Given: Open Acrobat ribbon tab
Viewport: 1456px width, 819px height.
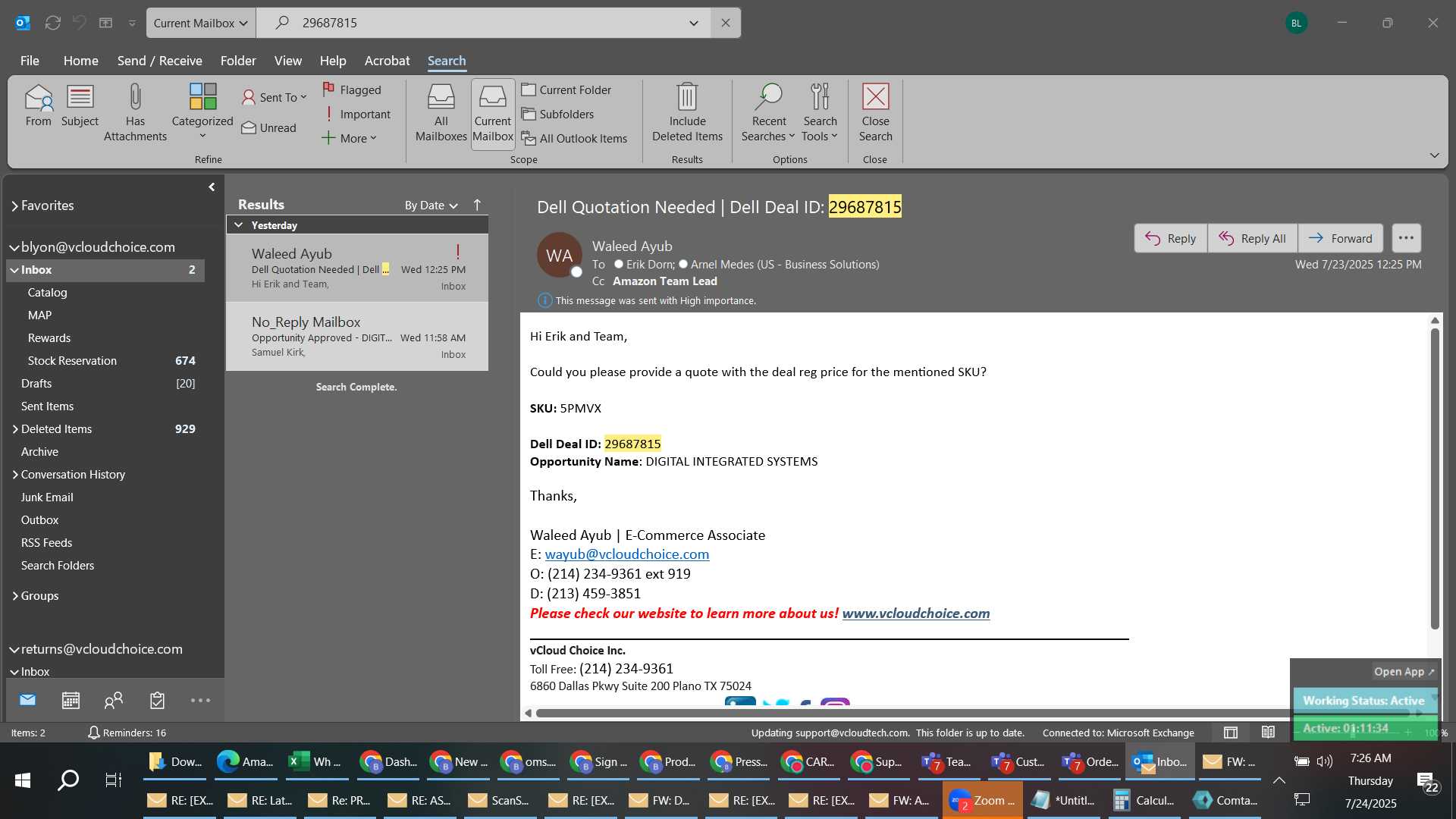Looking at the screenshot, I should 387,61.
